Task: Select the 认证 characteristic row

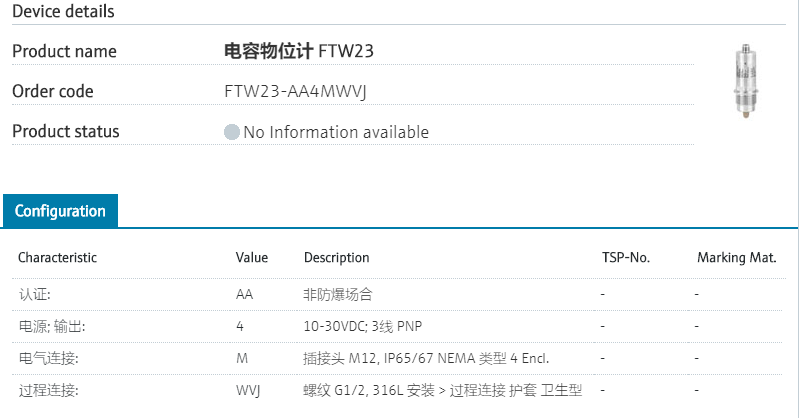Action: pos(34,295)
